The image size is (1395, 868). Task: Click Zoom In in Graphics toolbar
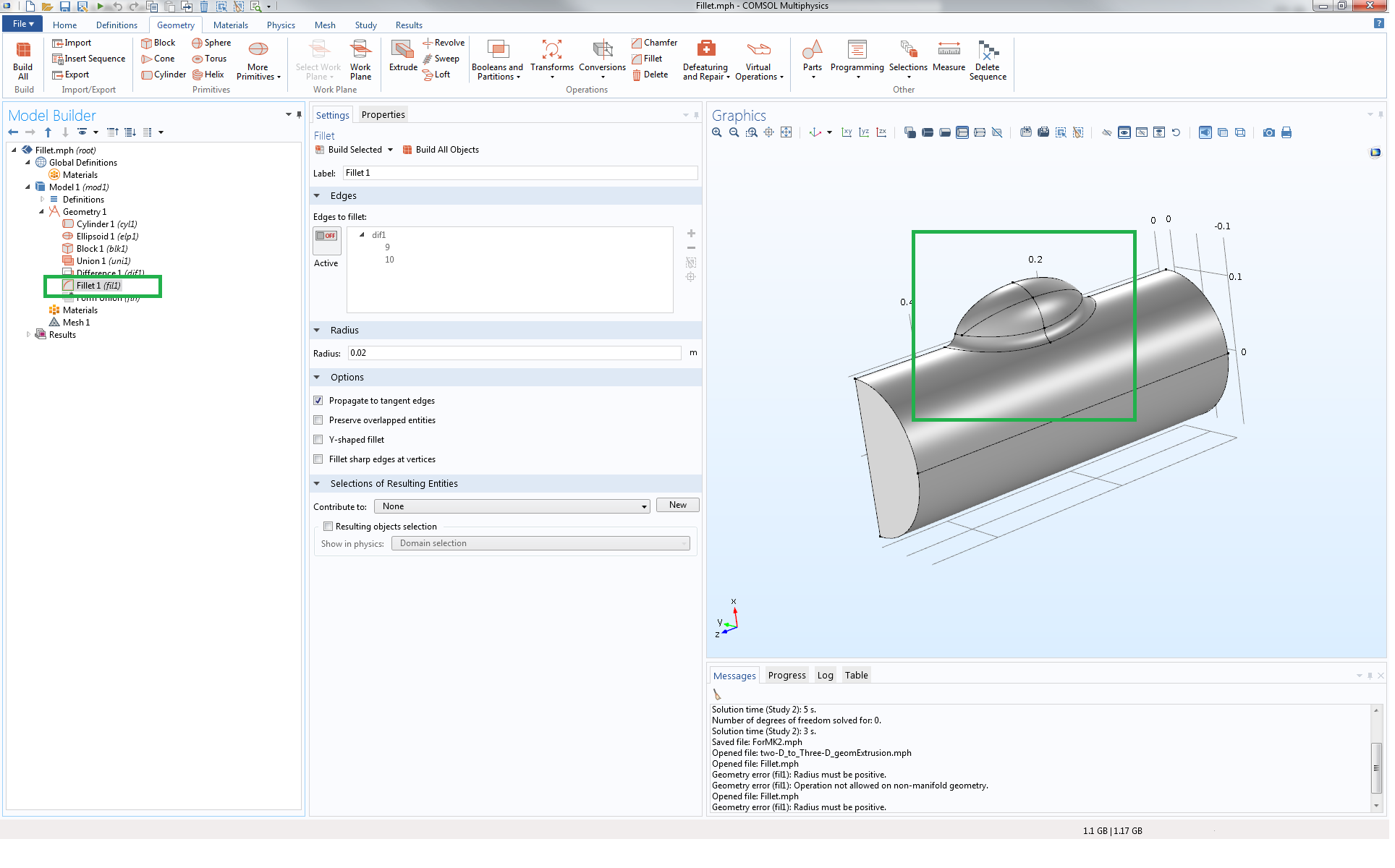click(x=717, y=132)
